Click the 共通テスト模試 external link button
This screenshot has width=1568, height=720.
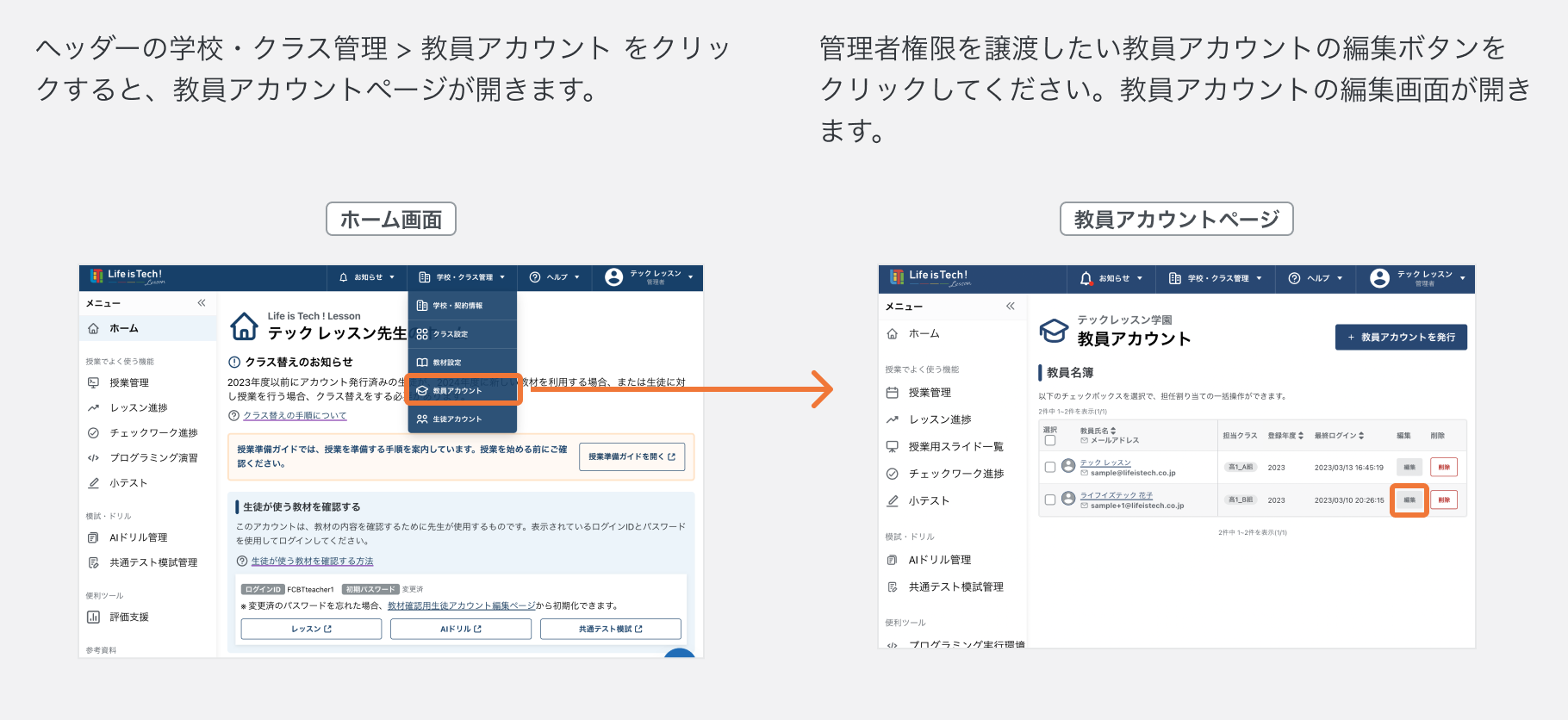pos(611,629)
